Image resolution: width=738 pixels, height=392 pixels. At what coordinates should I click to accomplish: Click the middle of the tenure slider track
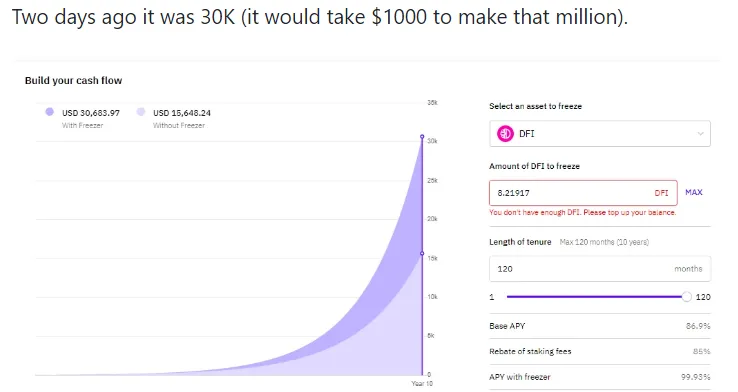point(594,297)
